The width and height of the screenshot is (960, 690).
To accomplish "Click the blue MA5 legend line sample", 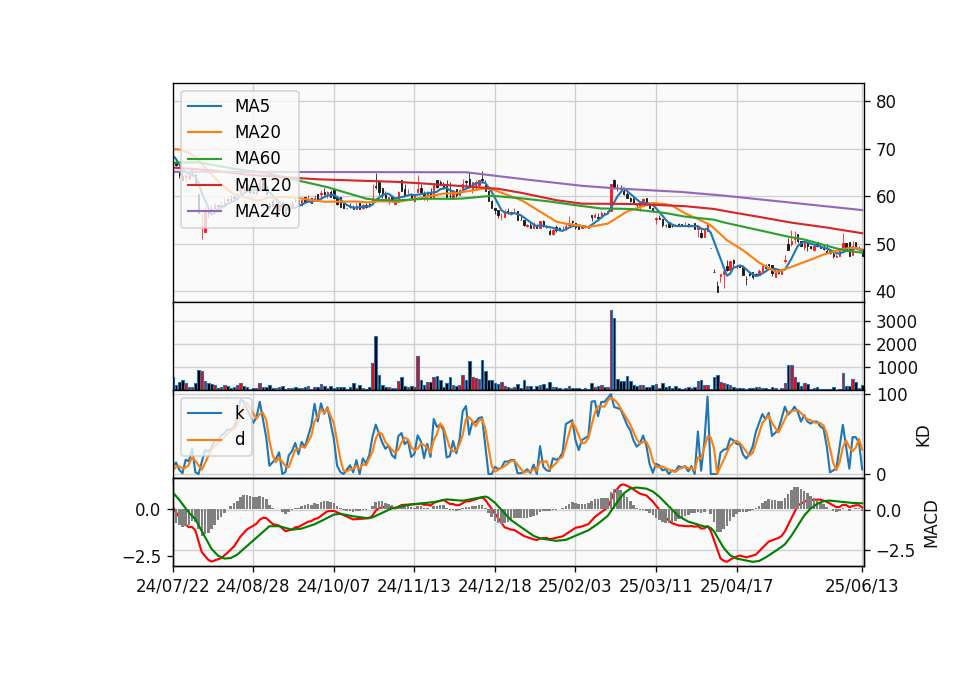I will 204,106.
